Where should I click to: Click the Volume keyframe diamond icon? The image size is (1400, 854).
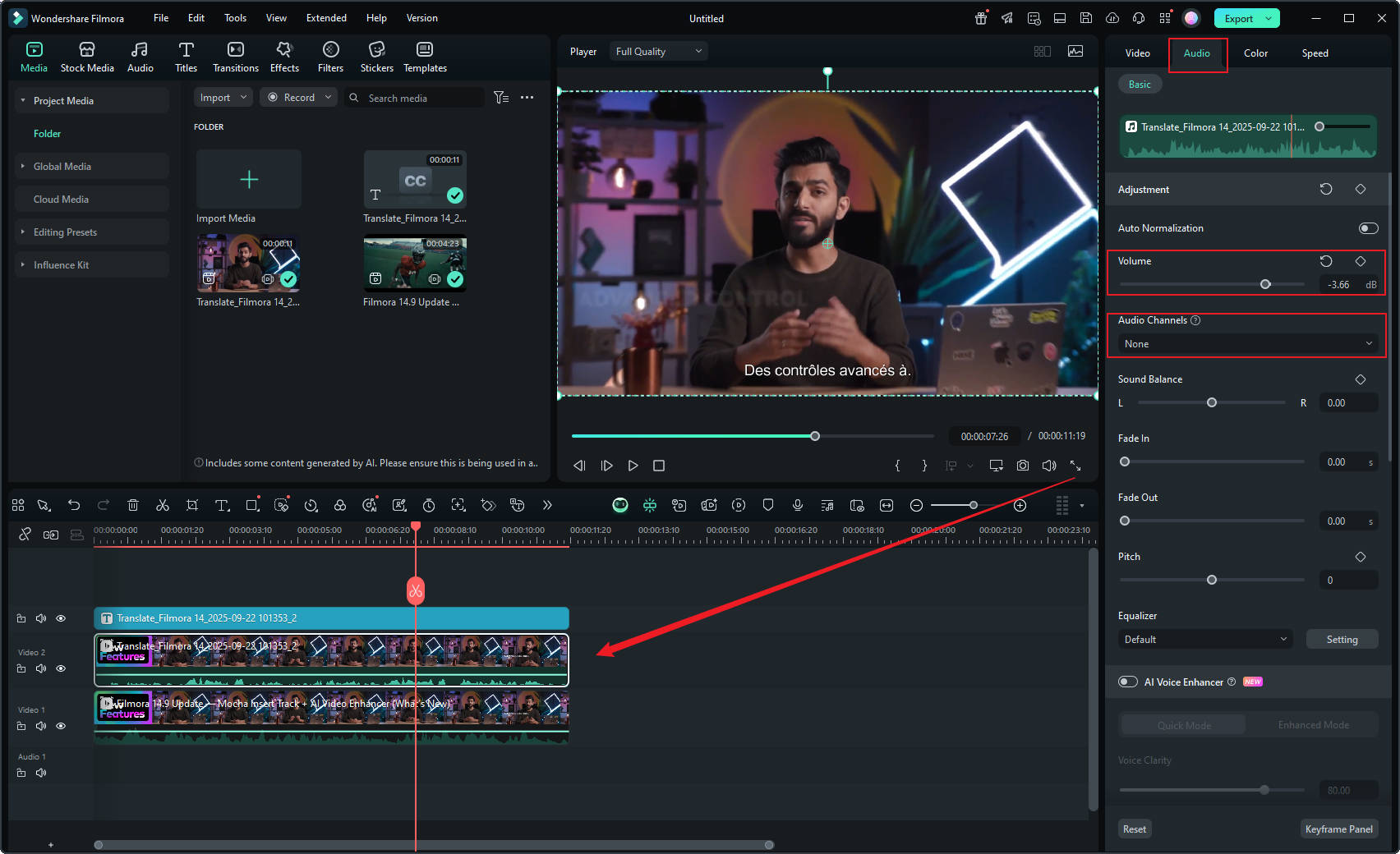[x=1361, y=261]
